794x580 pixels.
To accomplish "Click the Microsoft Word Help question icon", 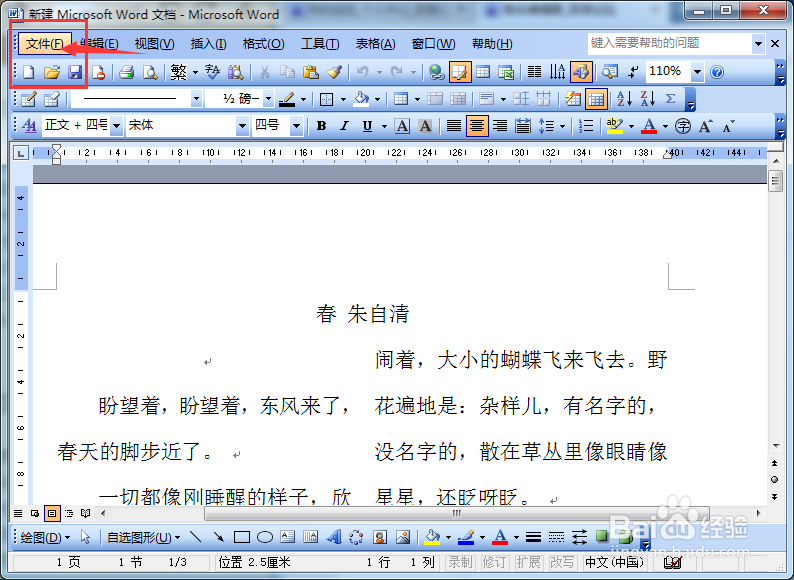I will (x=717, y=72).
